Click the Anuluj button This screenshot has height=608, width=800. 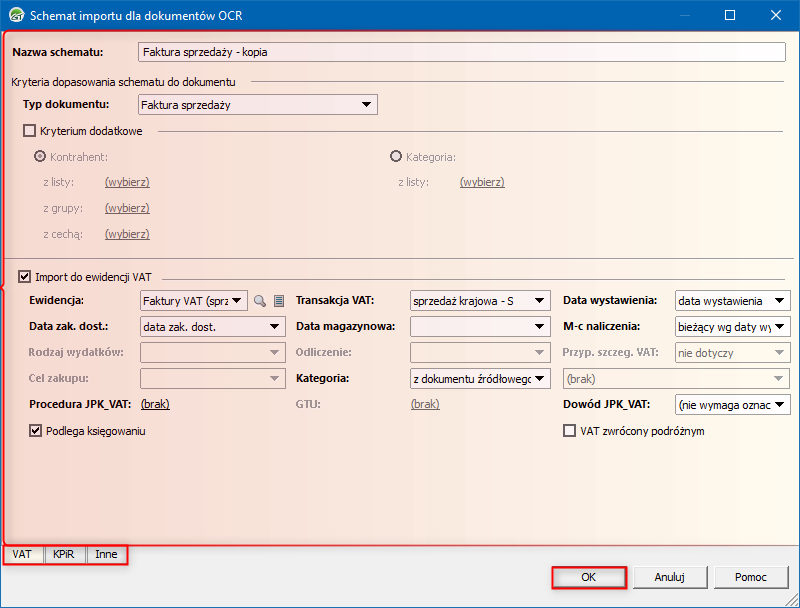pos(670,577)
